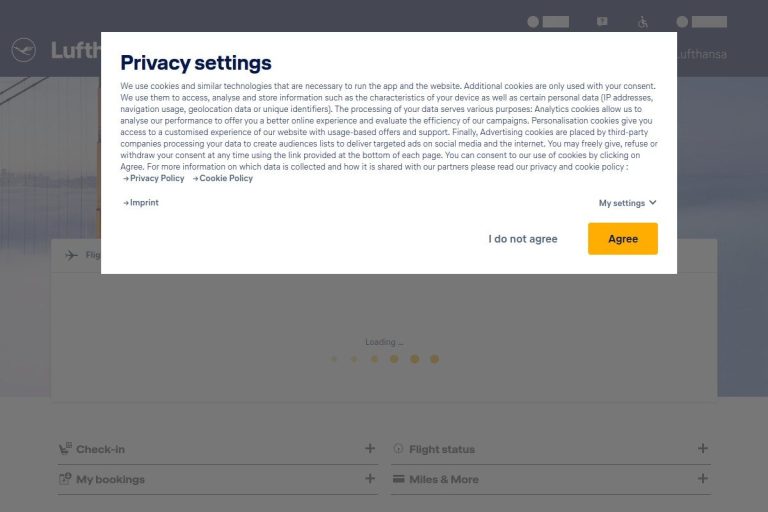
Task: Open the Miles & More label
Action: (444, 479)
